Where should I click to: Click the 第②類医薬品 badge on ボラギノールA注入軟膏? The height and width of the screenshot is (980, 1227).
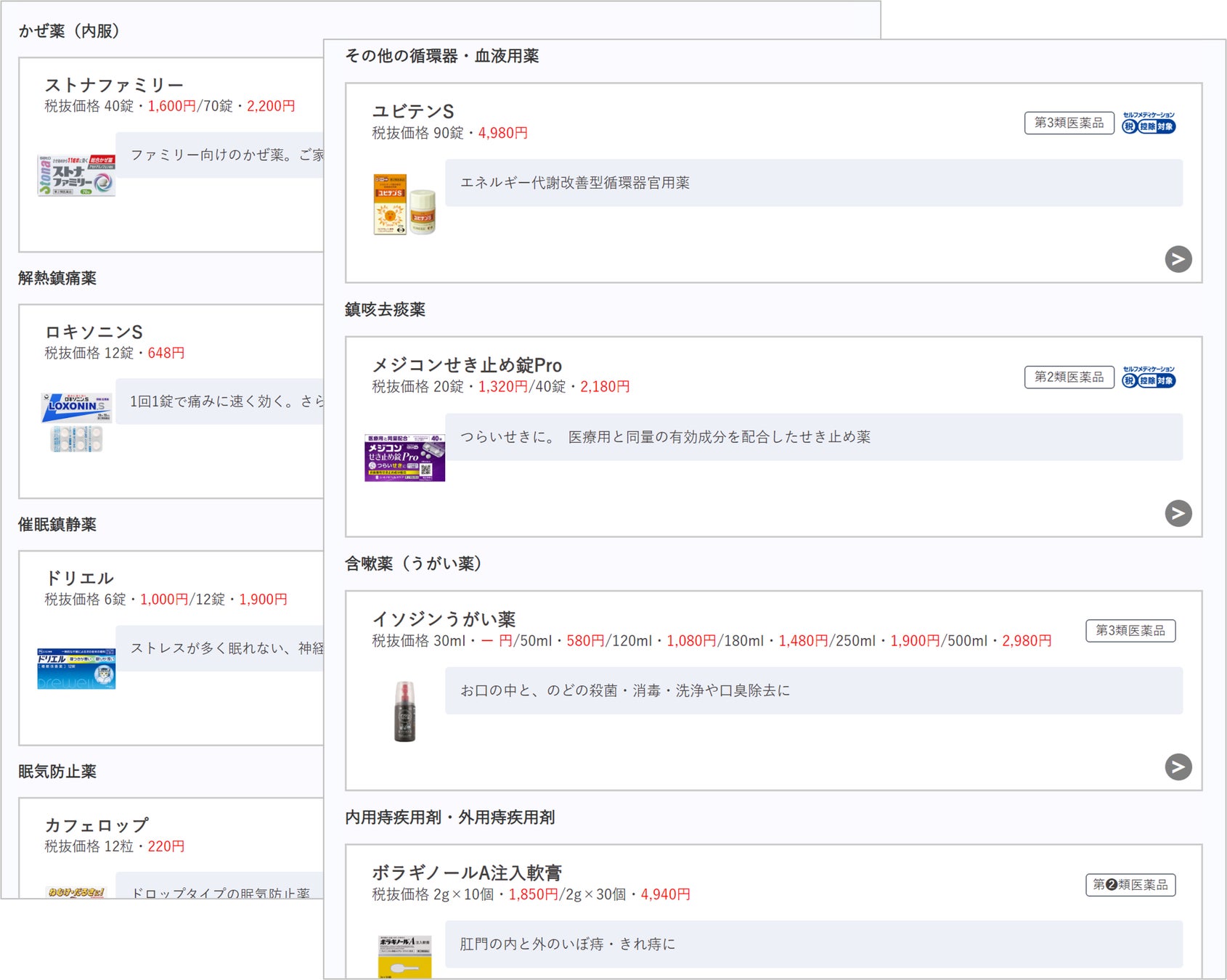1130,884
